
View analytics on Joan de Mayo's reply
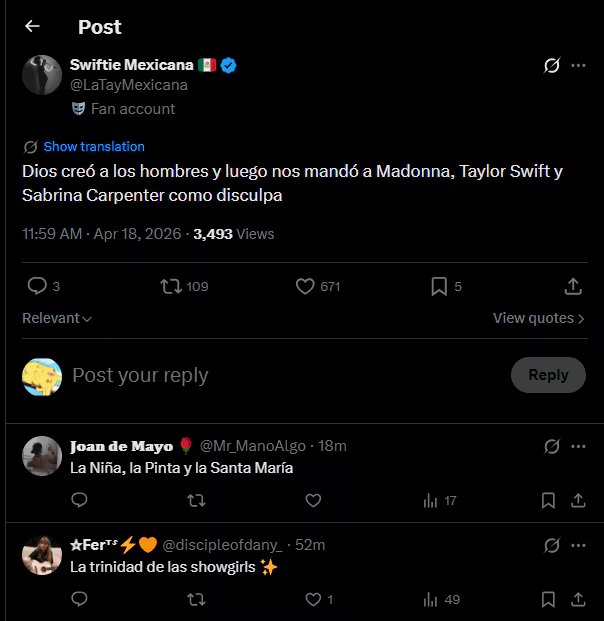coord(440,500)
